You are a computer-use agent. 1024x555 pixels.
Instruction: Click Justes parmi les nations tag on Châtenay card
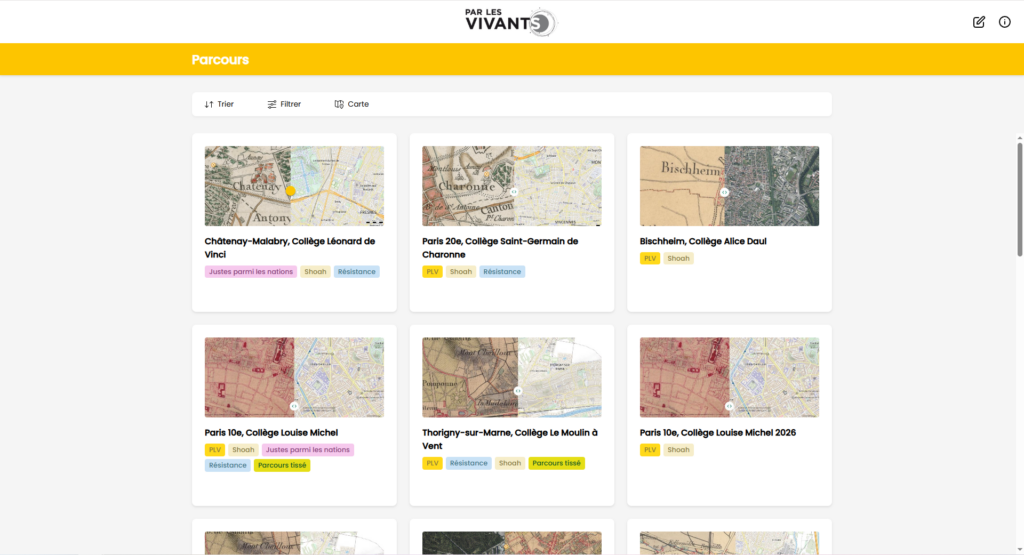coord(251,272)
